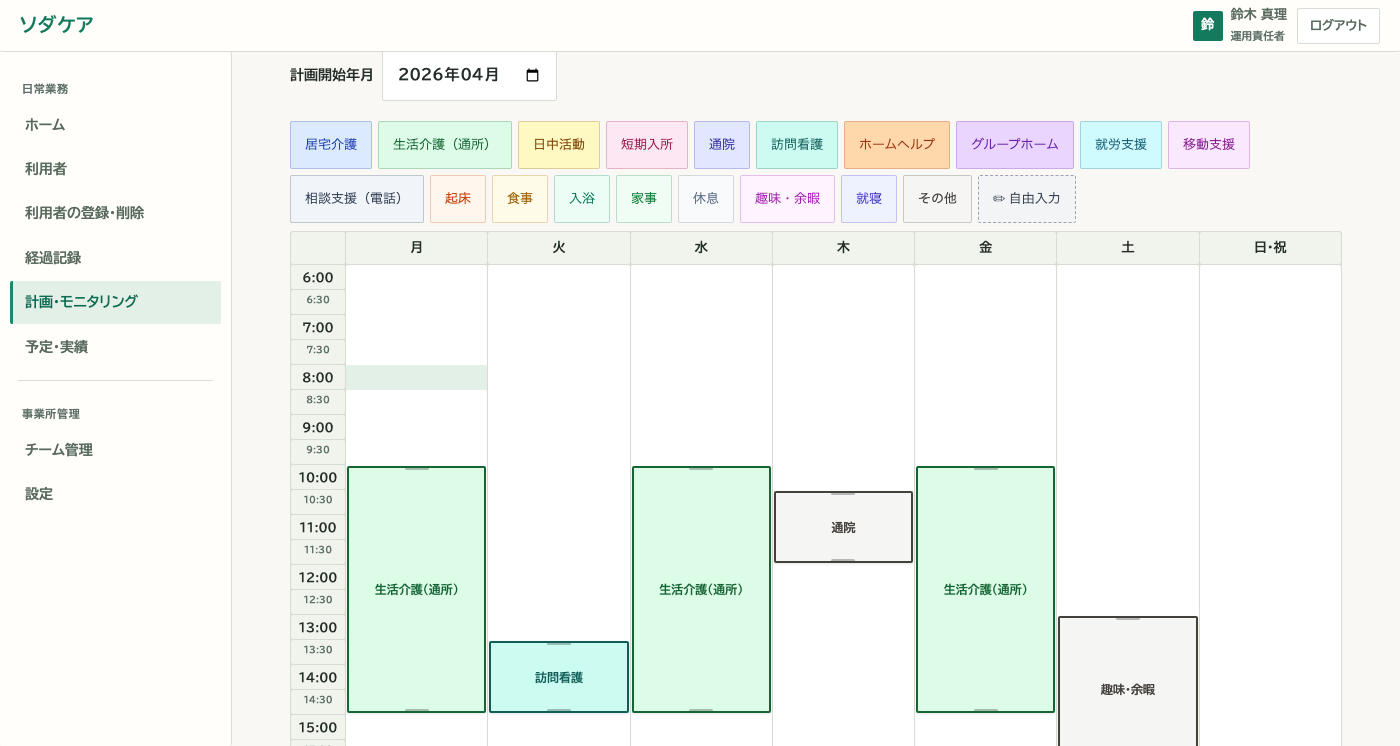The width and height of the screenshot is (1400, 746).
Task: Click the 計画開始年月 date field
Action: tap(469, 75)
